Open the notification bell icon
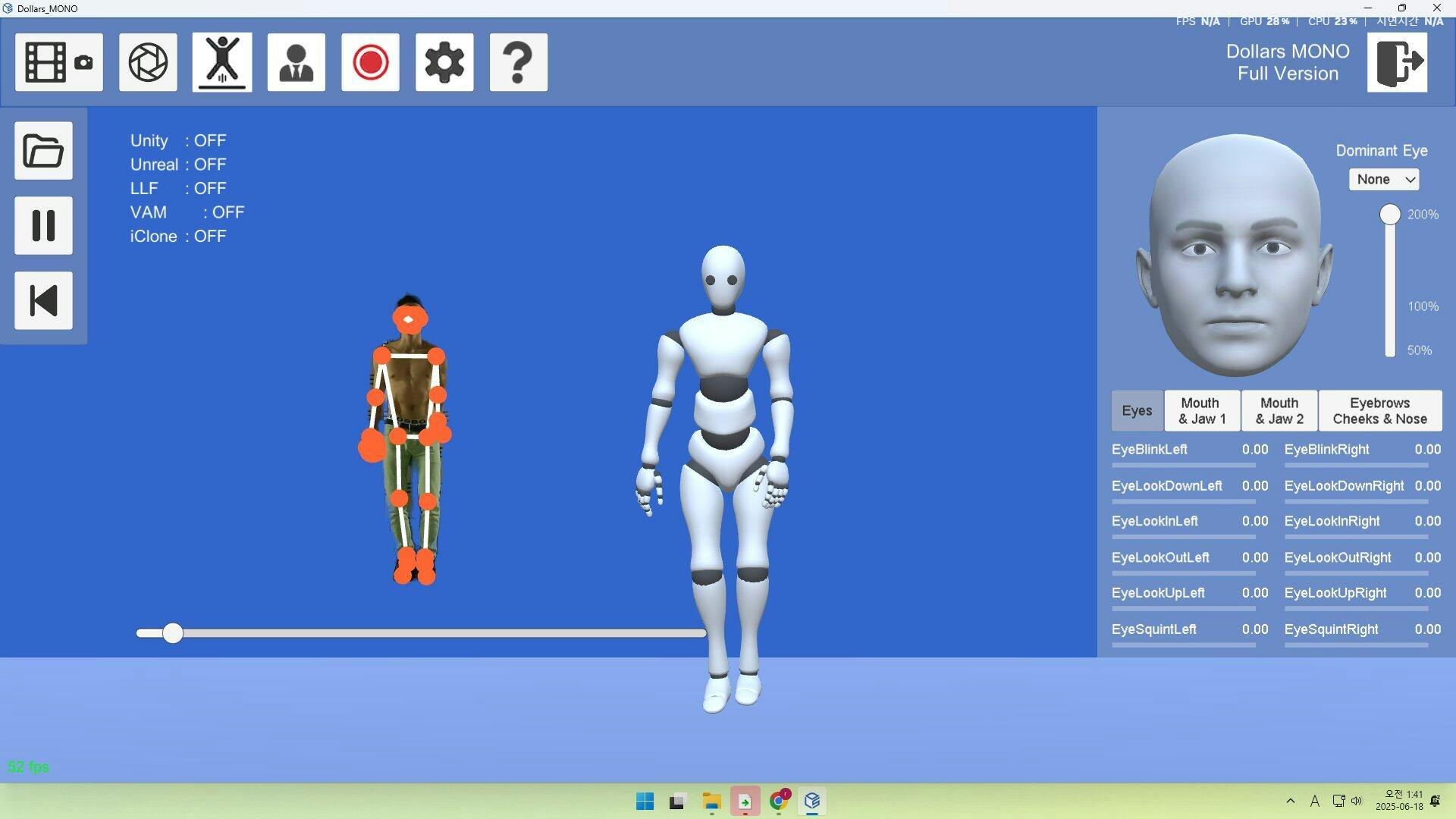Screen dimensions: 1456x819 click(x=1436, y=801)
